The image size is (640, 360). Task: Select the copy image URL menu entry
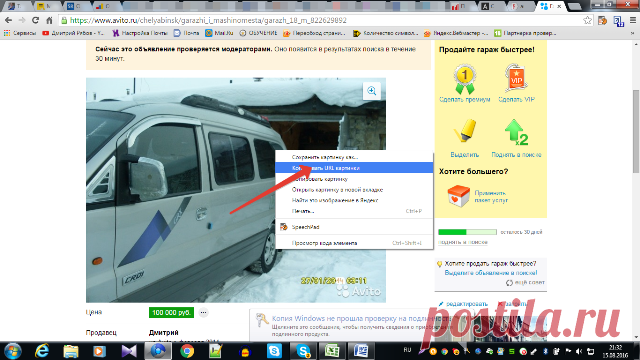[354, 168]
